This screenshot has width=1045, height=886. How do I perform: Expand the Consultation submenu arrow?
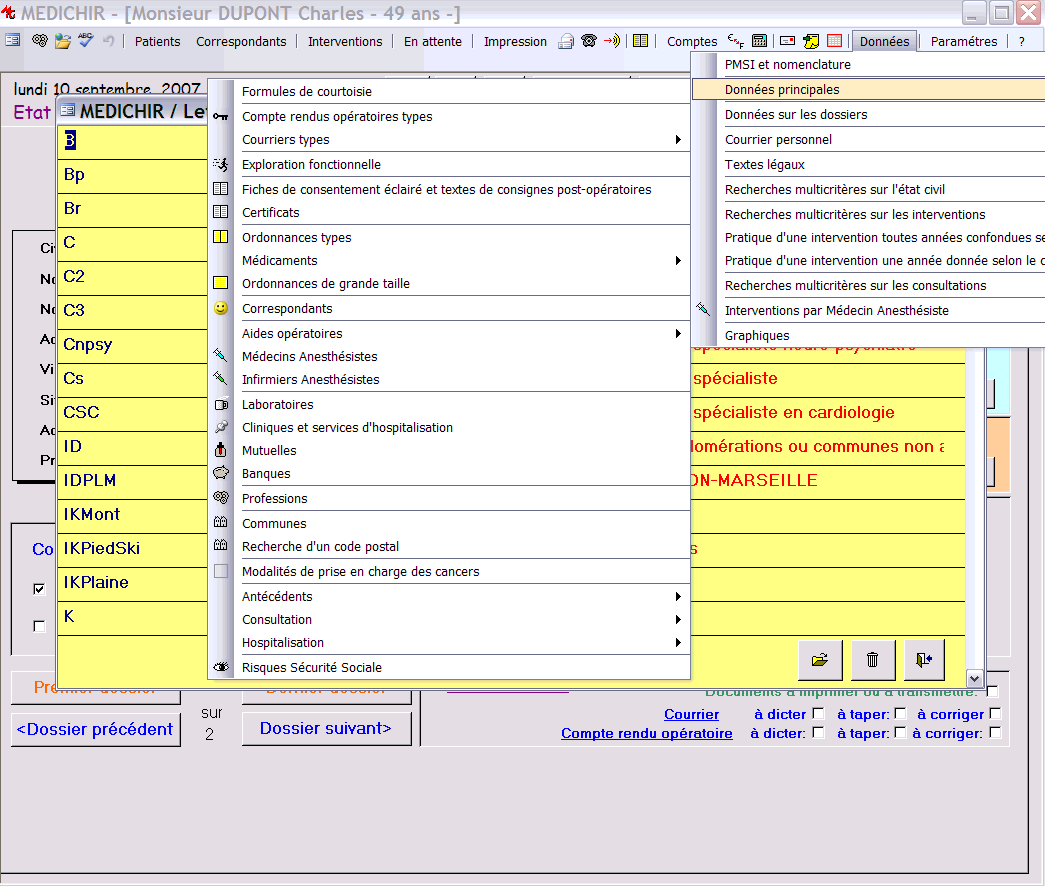(678, 619)
